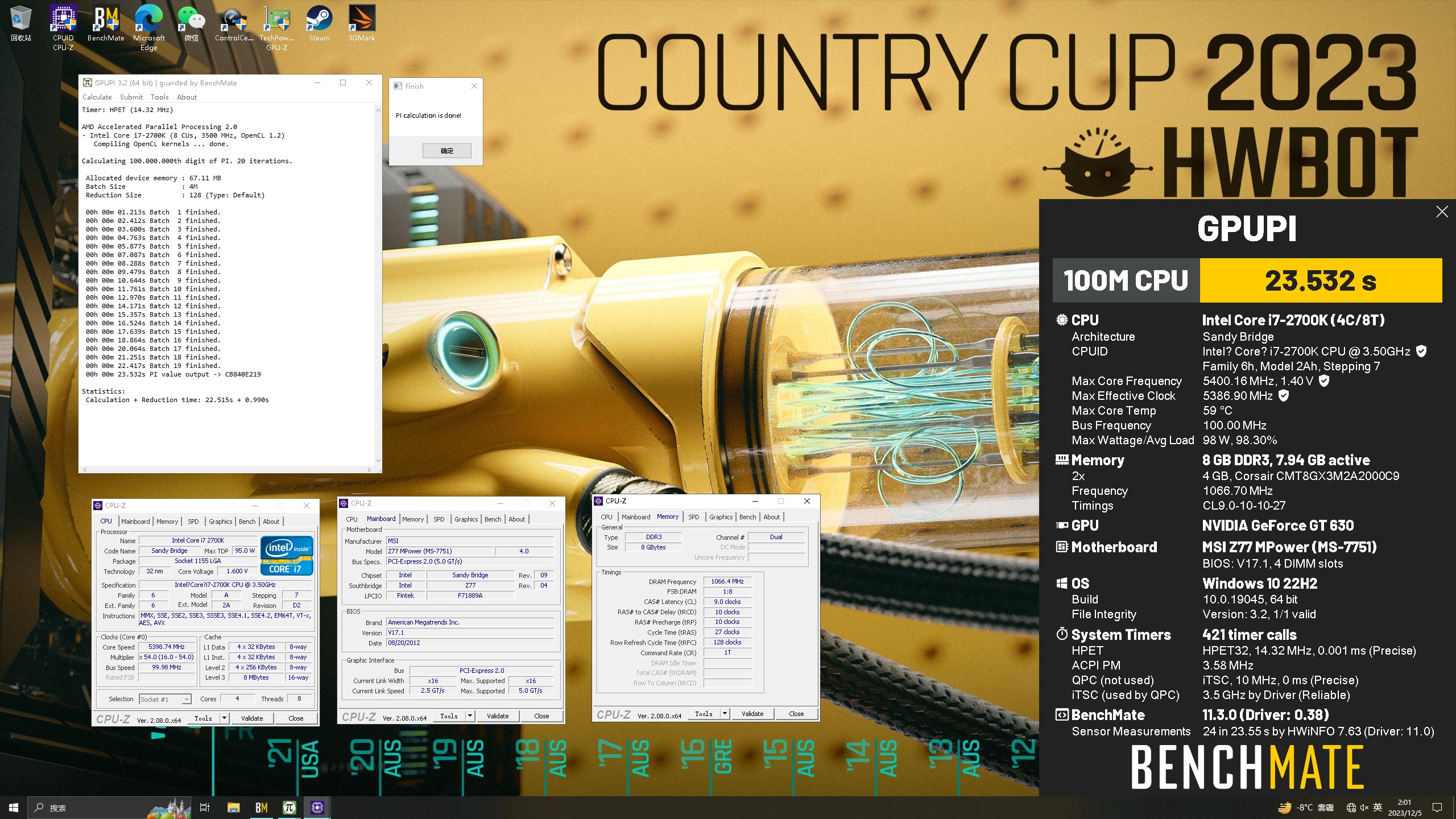Expand Tools dropdown arrow in middle CPU-Z
This screenshot has width=1456, height=819.
click(470, 716)
